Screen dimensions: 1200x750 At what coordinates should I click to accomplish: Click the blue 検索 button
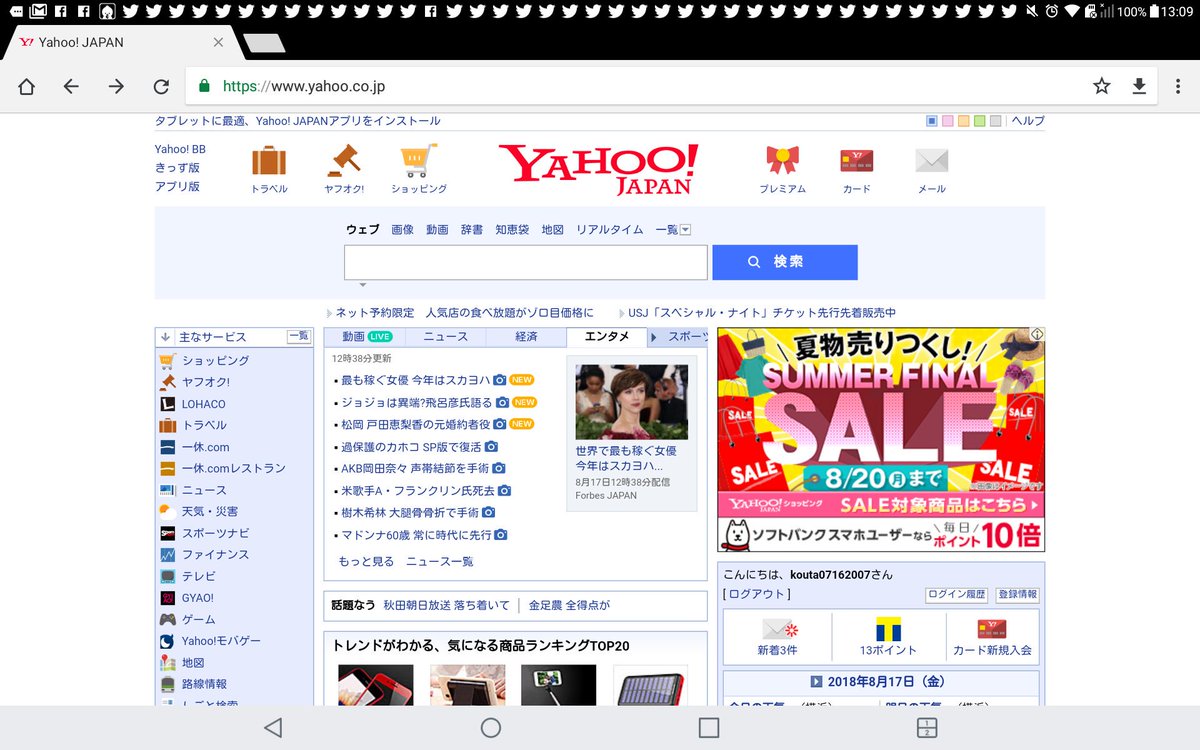point(785,262)
